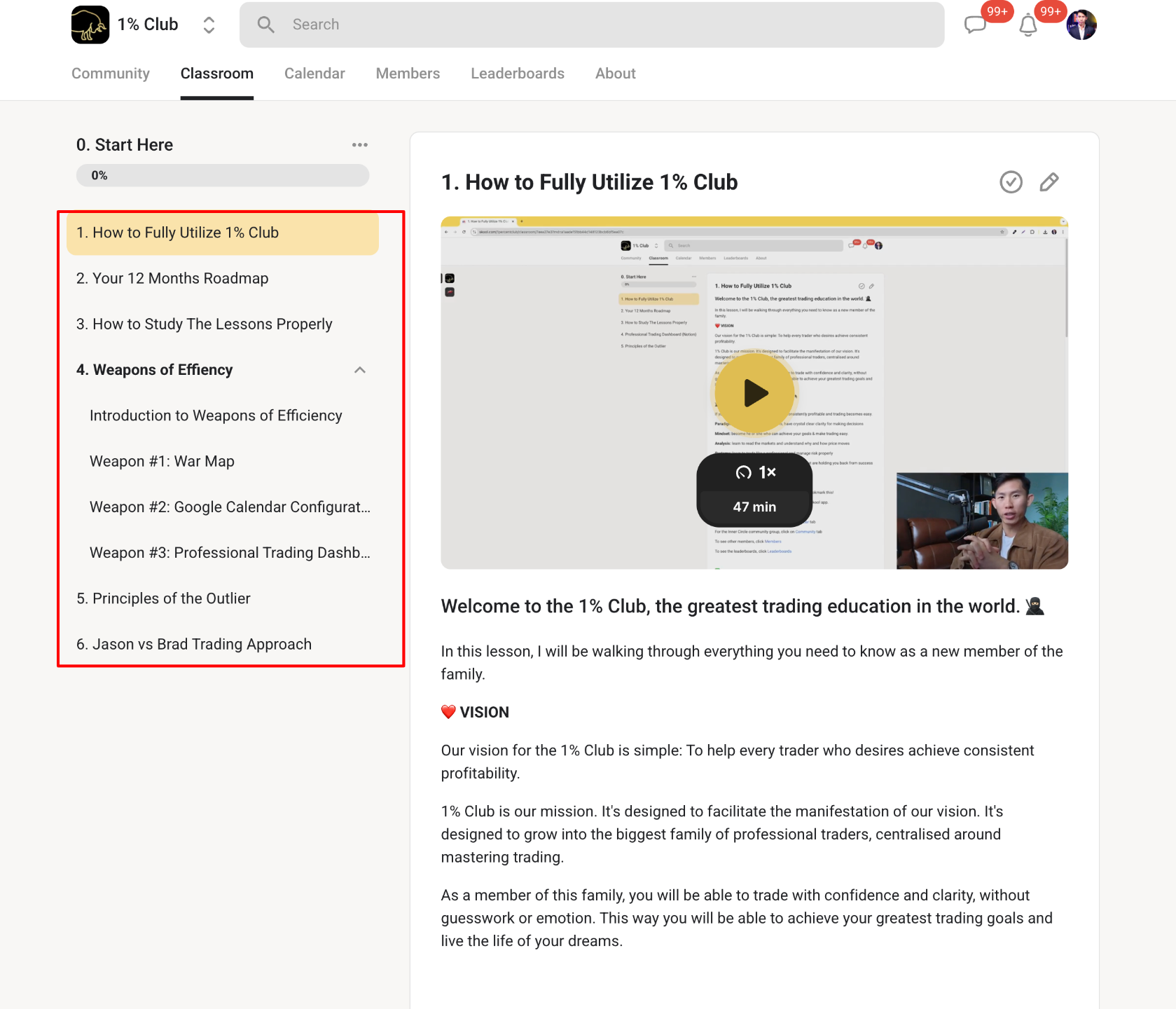The width and height of the screenshot is (1176, 1009).
Task: Open Weapon #3: Professional Trading Dashboard lesson
Action: click(x=230, y=553)
